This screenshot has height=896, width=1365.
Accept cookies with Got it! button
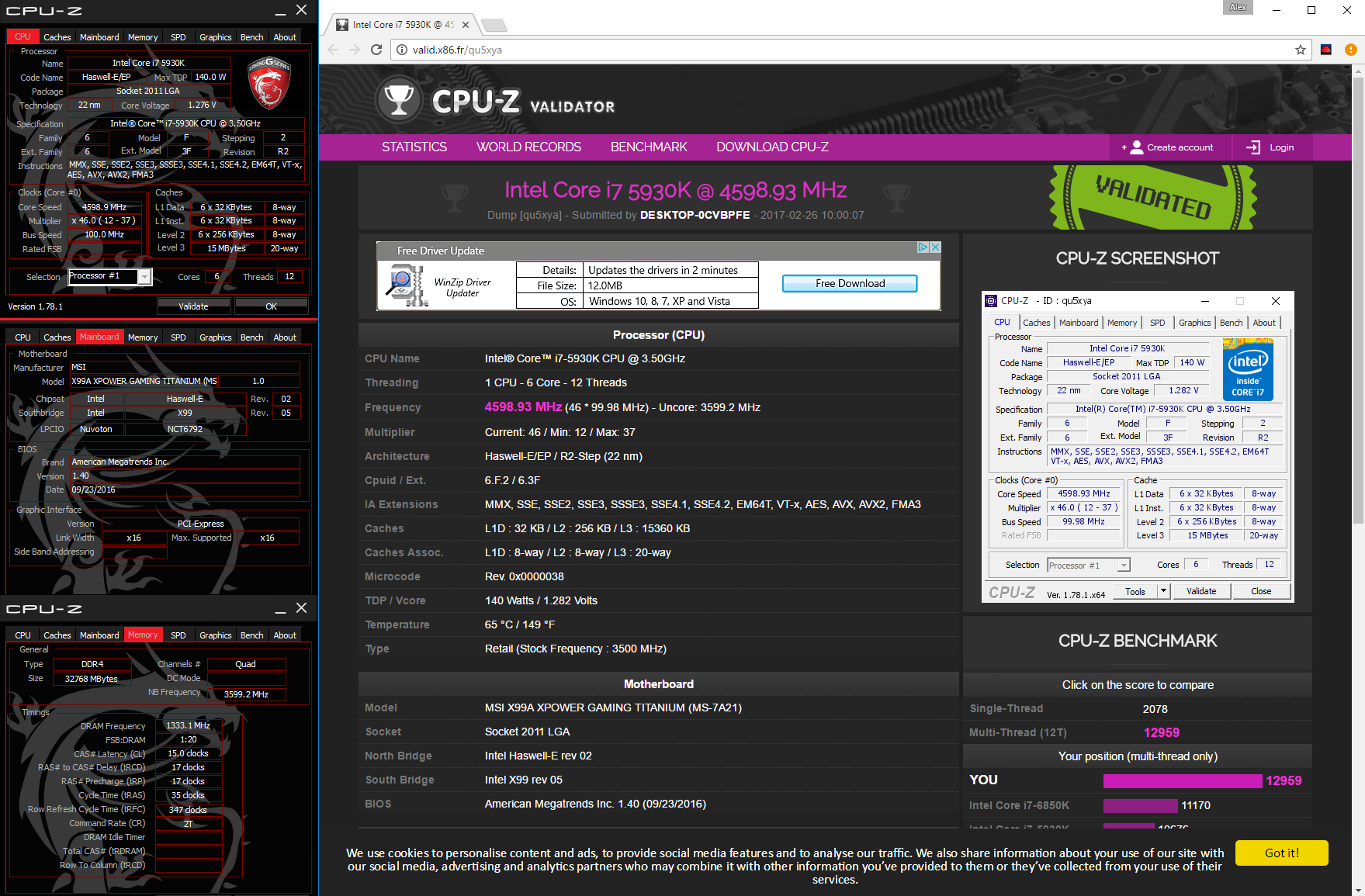click(x=1281, y=853)
